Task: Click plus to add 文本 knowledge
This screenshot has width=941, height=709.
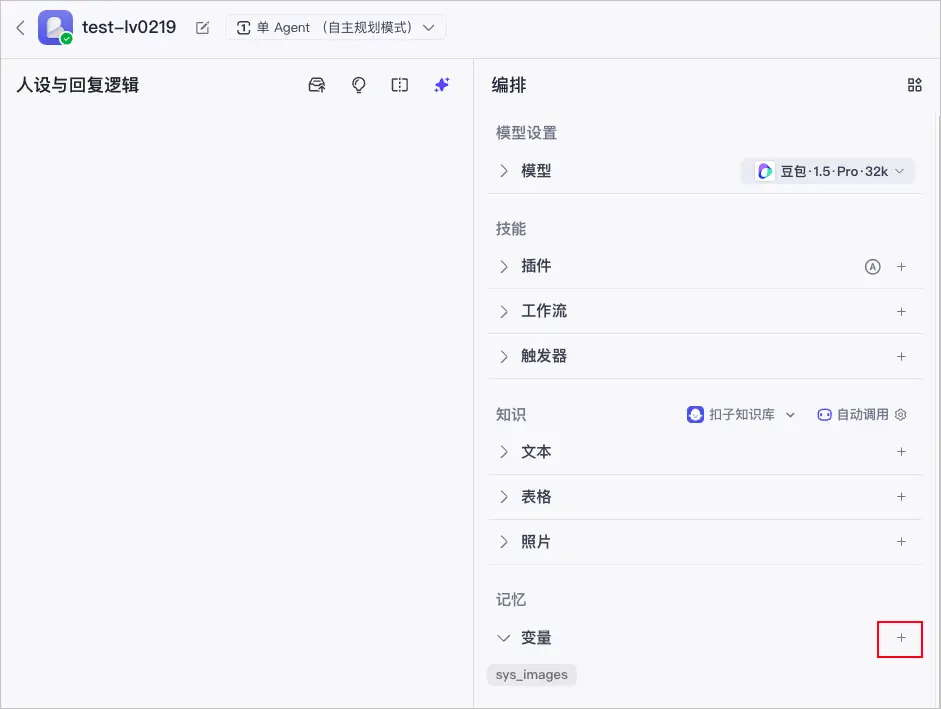Action: (901, 451)
